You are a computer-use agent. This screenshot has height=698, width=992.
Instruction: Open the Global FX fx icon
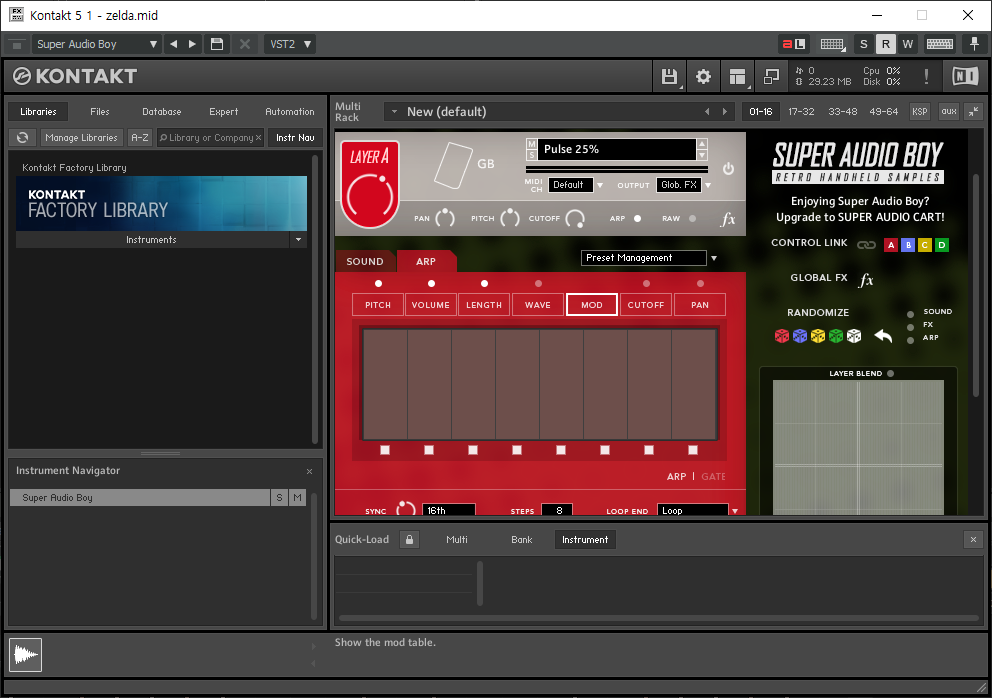pos(866,279)
